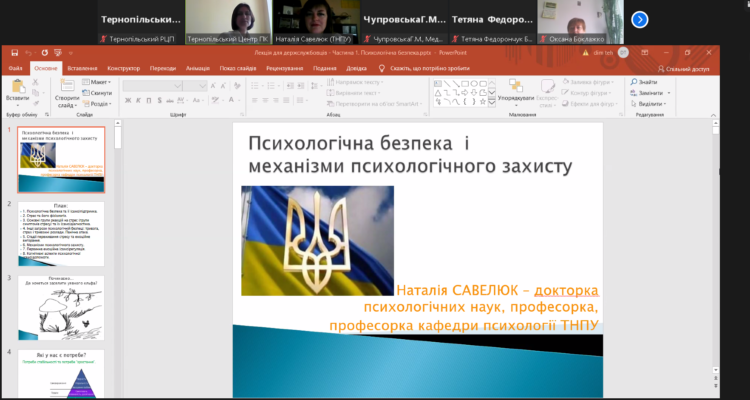Center text alignment icon

point(266,100)
